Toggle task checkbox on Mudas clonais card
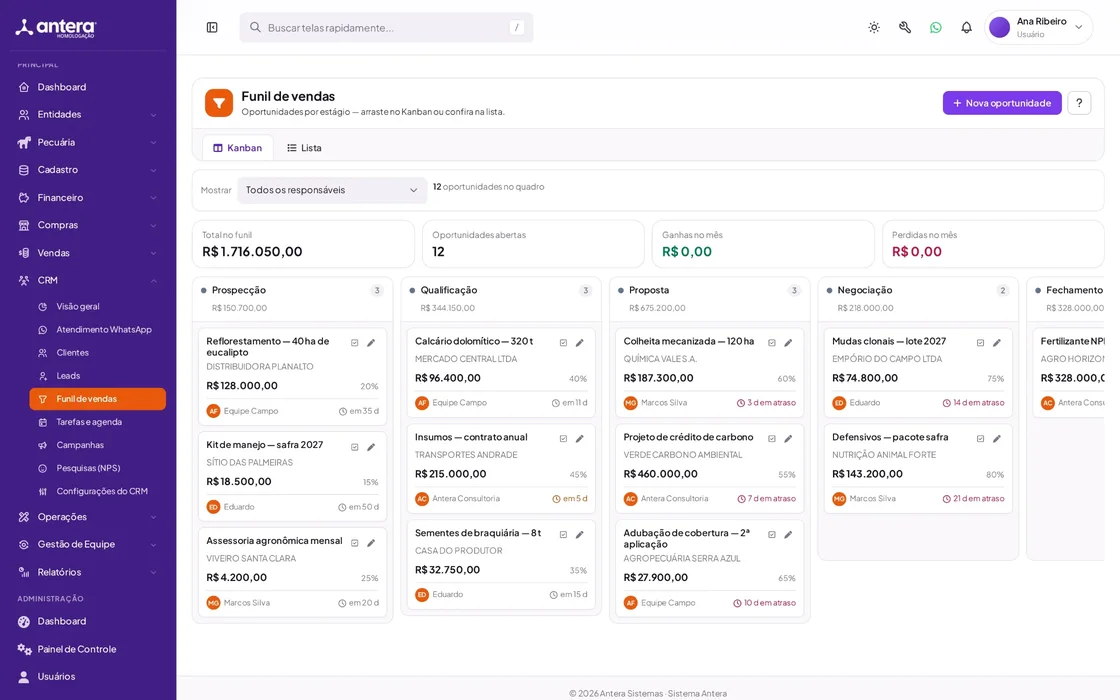 coord(980,343)
